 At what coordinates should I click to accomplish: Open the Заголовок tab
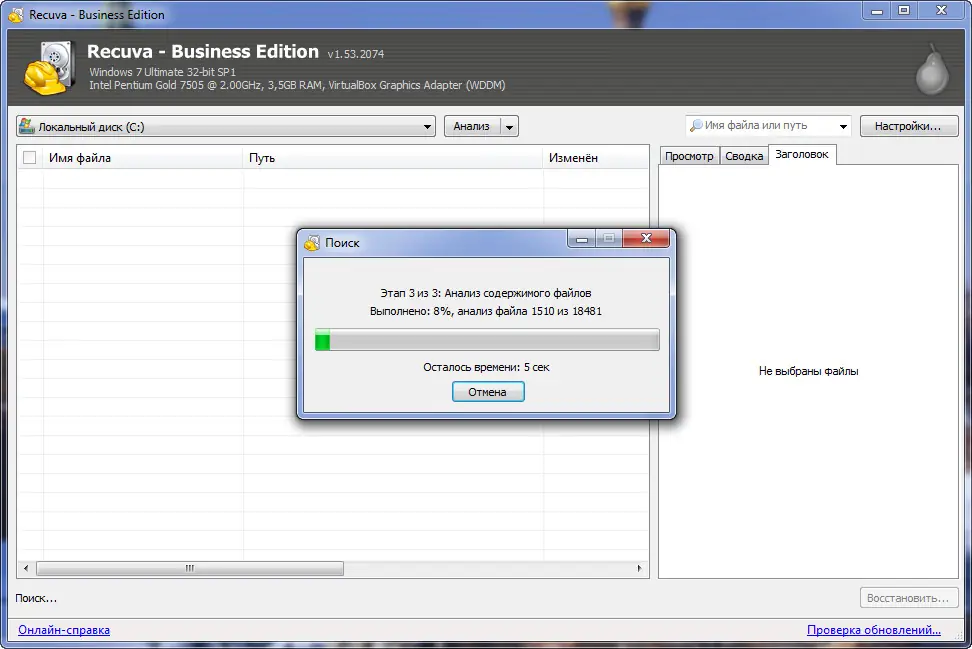803,154
